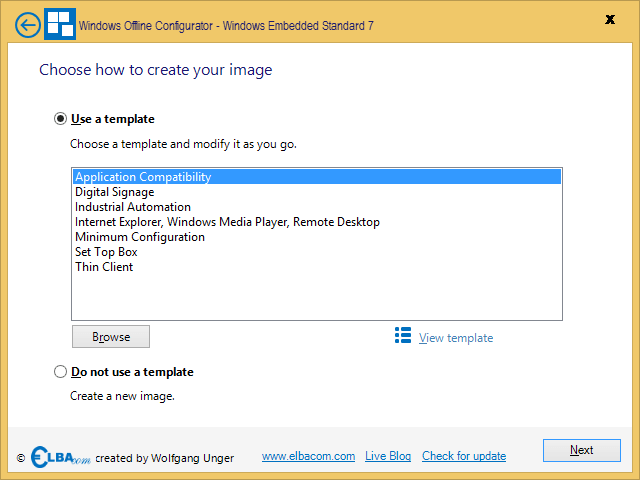Click the Check for update link
This screenshot has height=480, width=640.
pyautogui.click(x=464, y=456)
